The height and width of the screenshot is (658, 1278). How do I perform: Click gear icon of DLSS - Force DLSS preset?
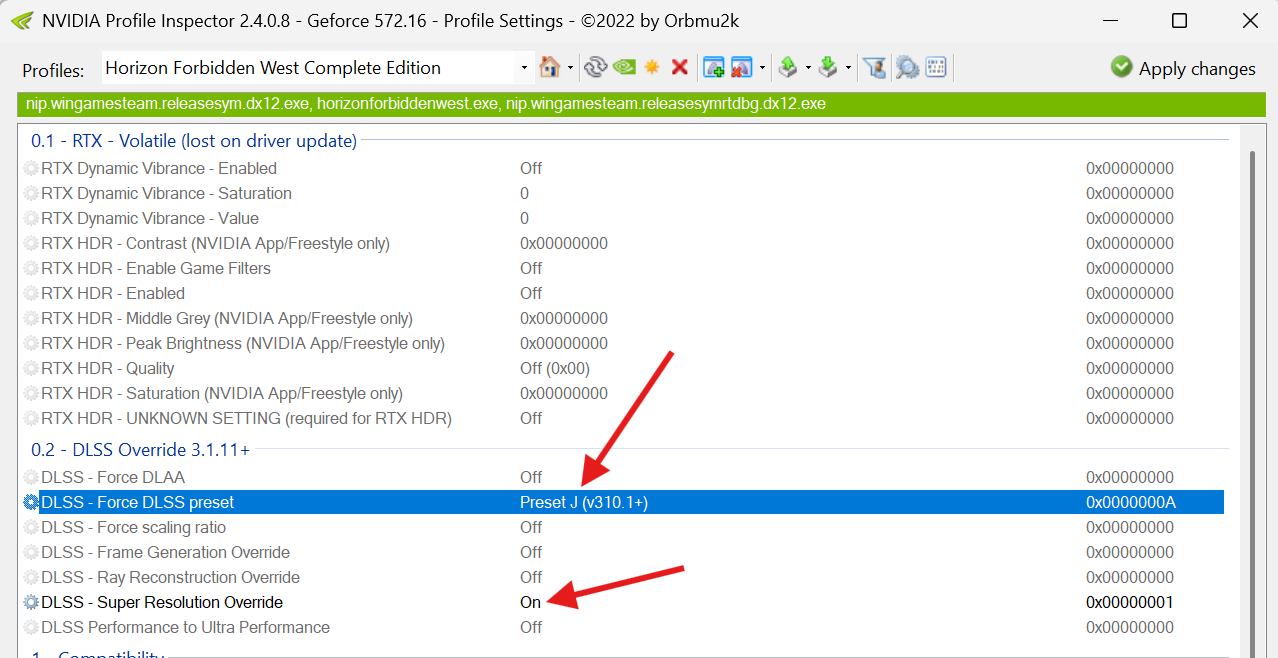(31, 502)
